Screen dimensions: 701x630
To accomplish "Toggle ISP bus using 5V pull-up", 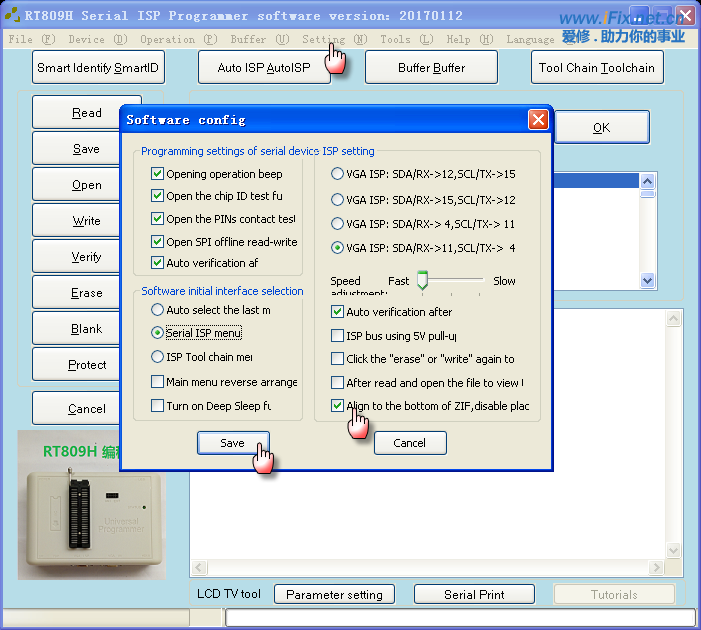I will [x=337, y=335].
